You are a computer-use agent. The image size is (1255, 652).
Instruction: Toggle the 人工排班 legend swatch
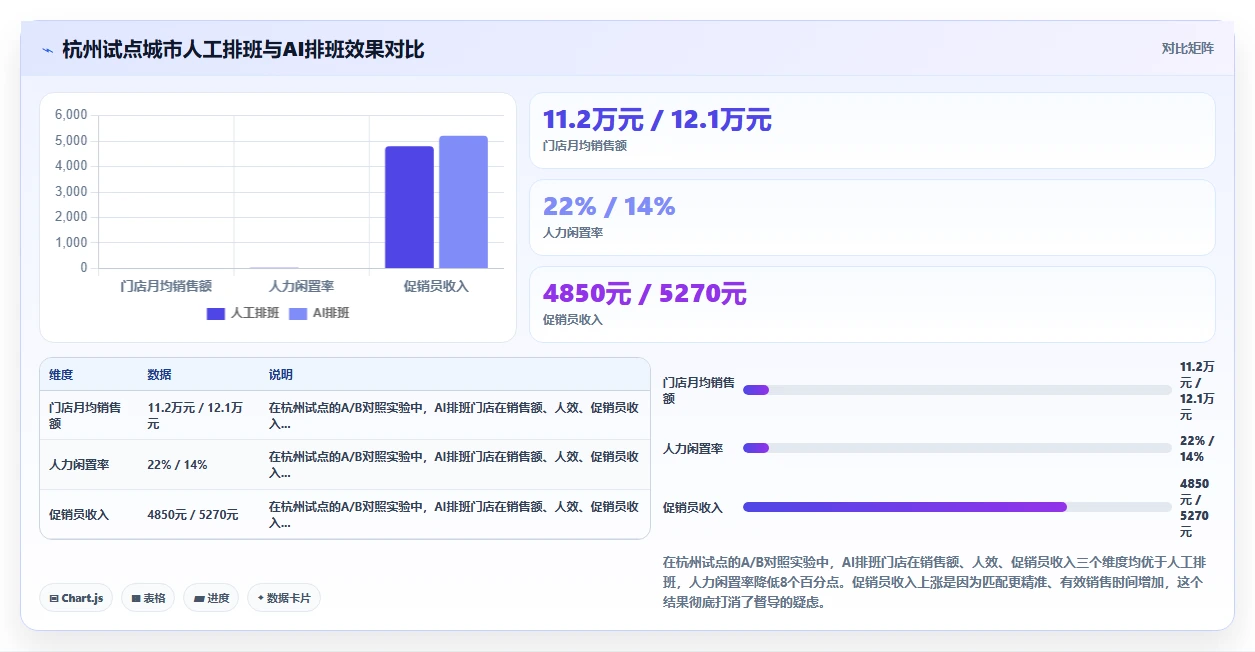(x=216, y=313)
